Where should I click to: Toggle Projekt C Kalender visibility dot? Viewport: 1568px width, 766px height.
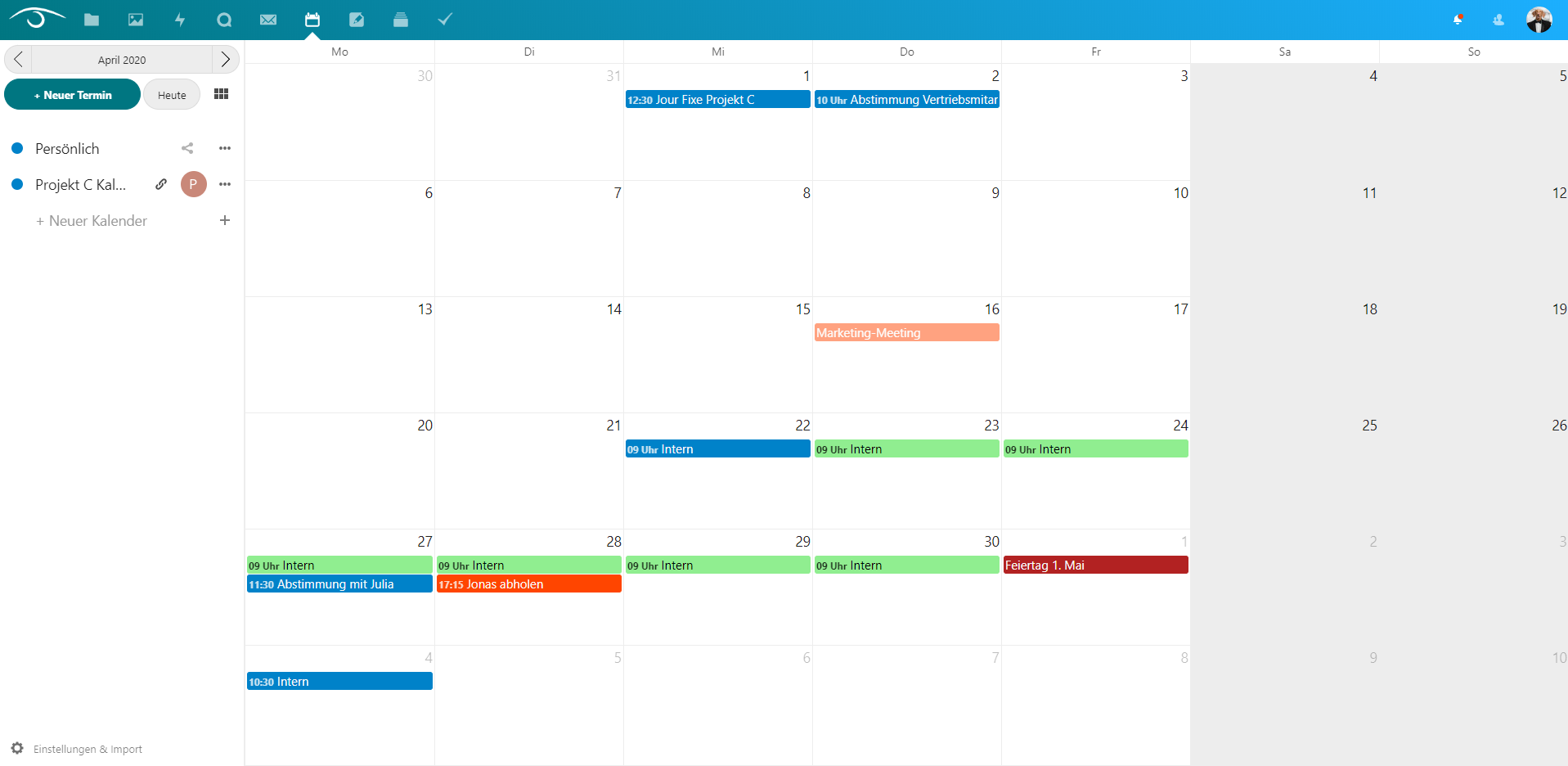pos(17,184)
